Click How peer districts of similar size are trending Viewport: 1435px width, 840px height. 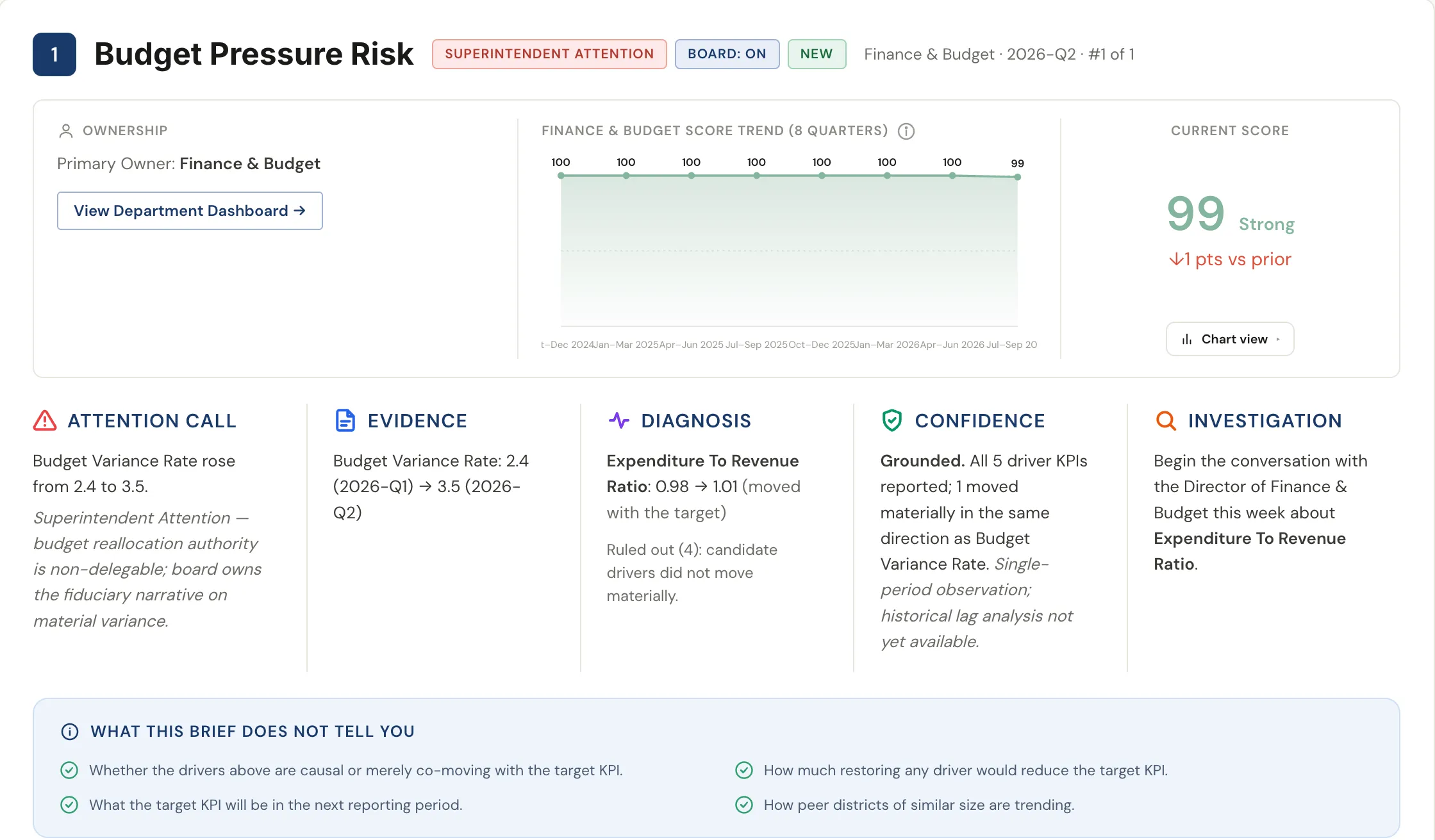(x=918, y=805)
